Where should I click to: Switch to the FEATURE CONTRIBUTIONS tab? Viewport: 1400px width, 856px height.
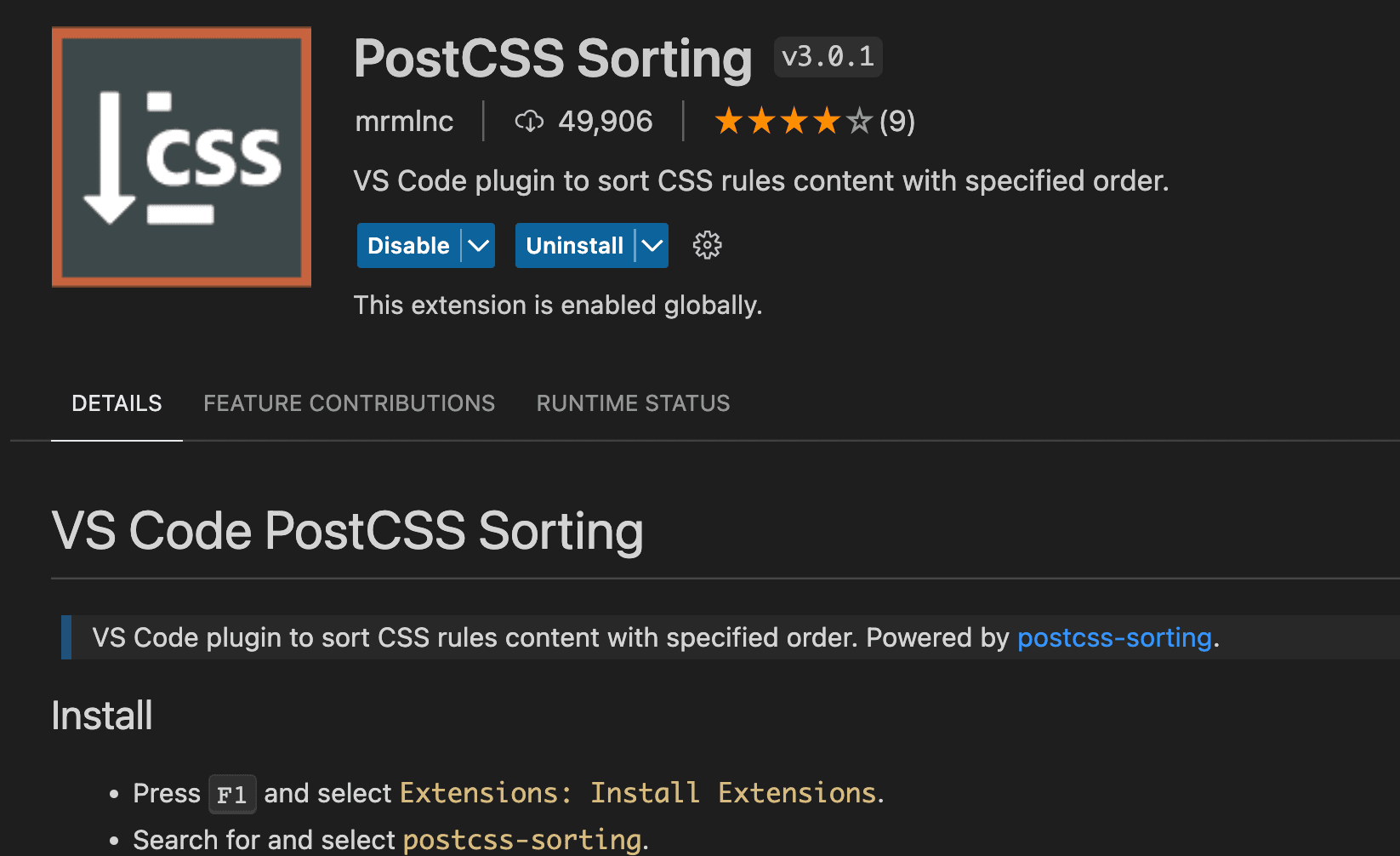[x=349, y=403]
